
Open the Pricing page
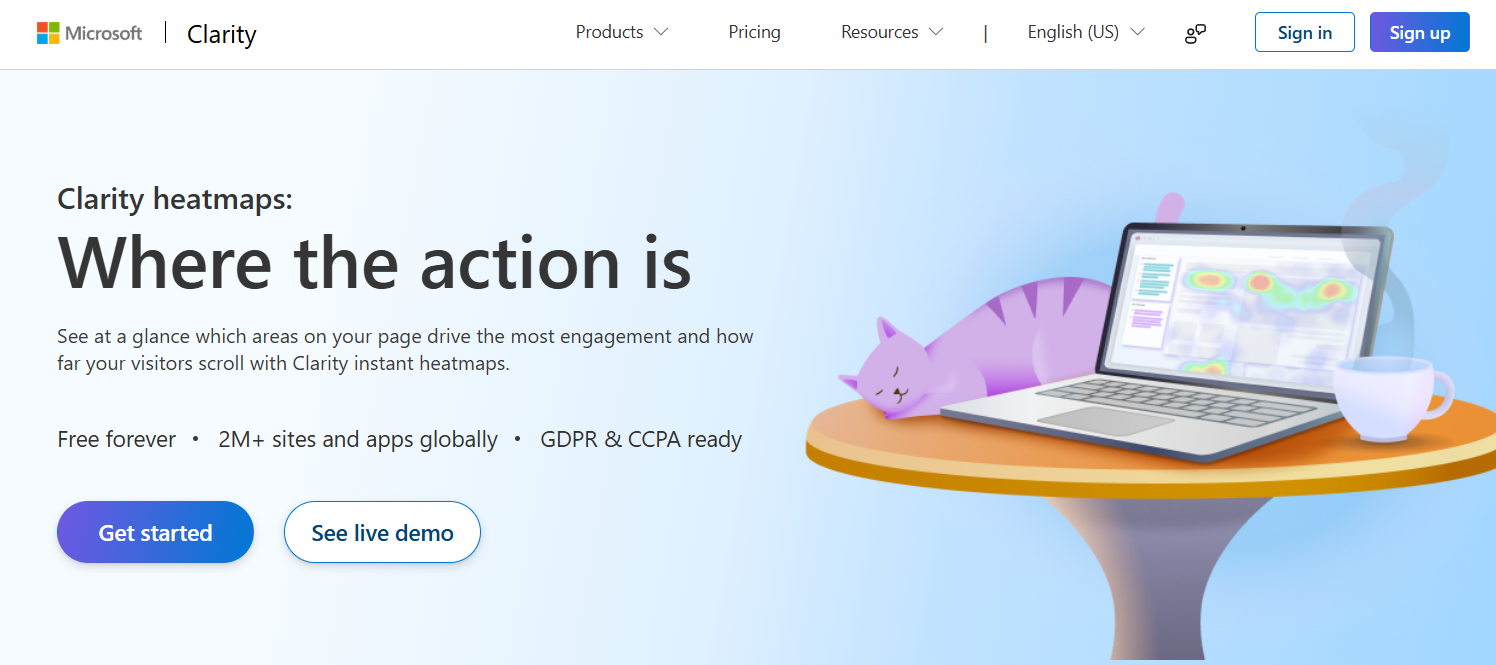point(754,32)
